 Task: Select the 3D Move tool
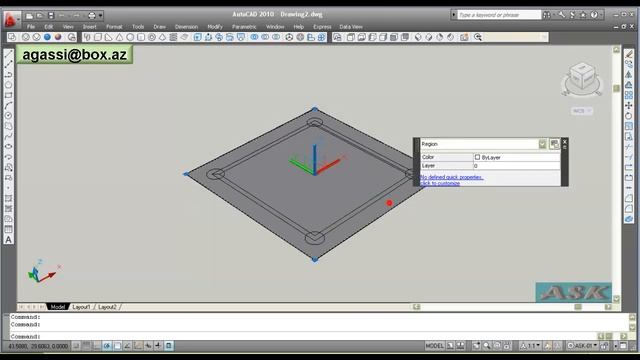tap(289, 37)
